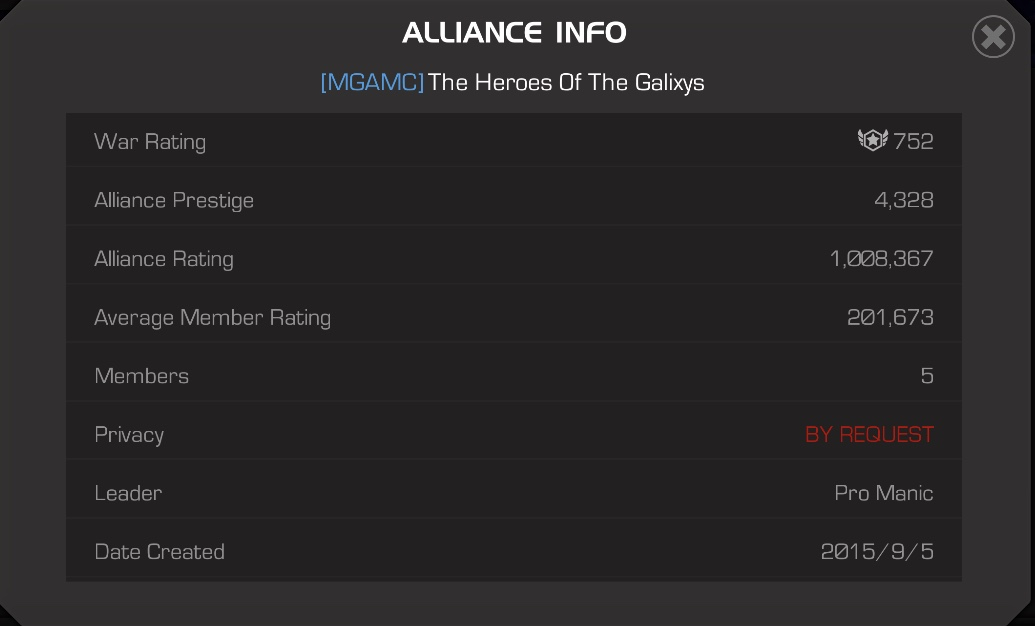1035x626 pixels.
Task: Select the MGAMC alliance tag
Action: click(372, 83)
